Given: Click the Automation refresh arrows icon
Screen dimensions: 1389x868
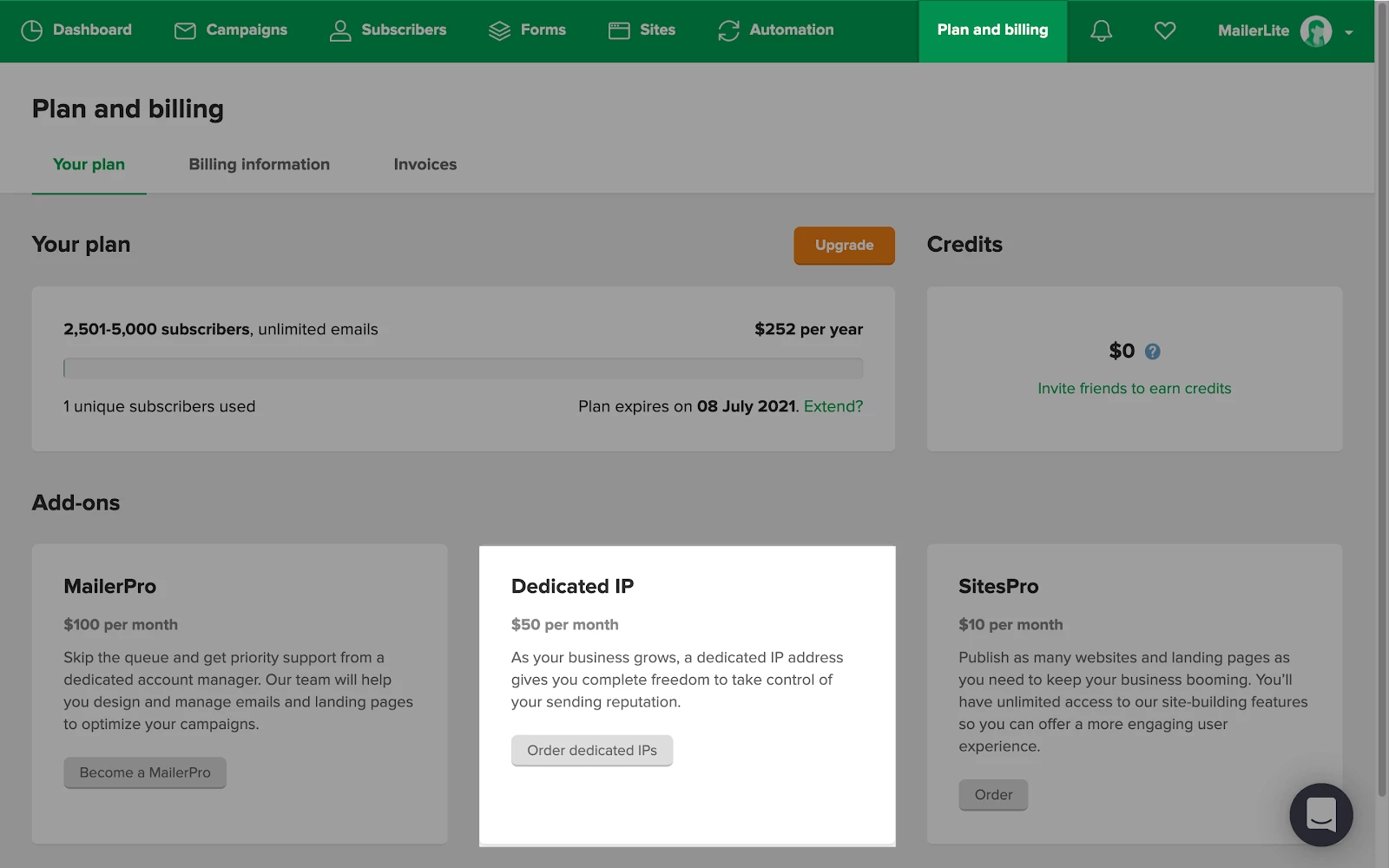Looking at the screenshot, I should (x=728, y=30).
